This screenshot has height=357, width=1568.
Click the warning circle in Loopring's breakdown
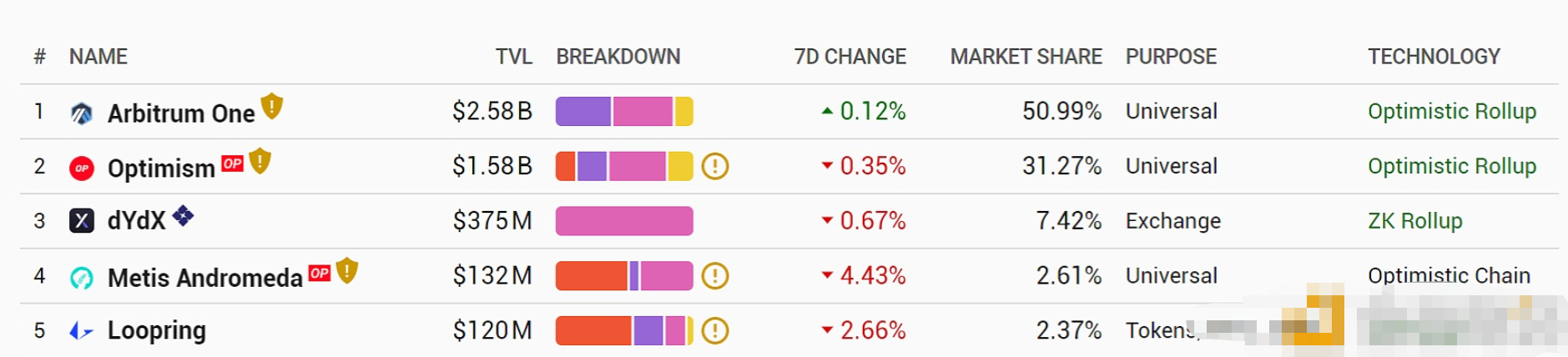[715, 330]
